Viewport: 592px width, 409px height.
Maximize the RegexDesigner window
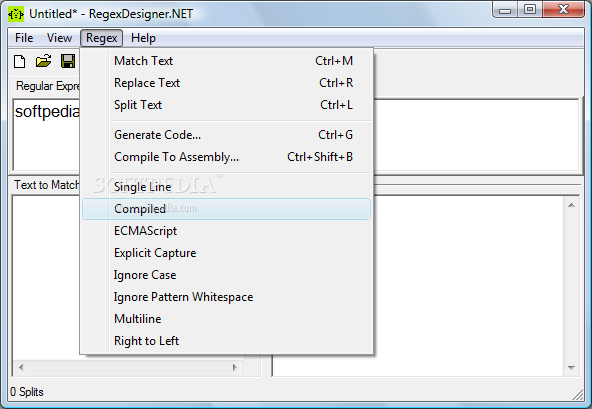(530, 10)
